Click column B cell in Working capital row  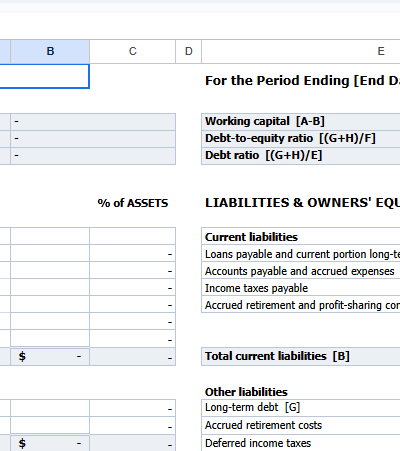click(x=93, y=122)
